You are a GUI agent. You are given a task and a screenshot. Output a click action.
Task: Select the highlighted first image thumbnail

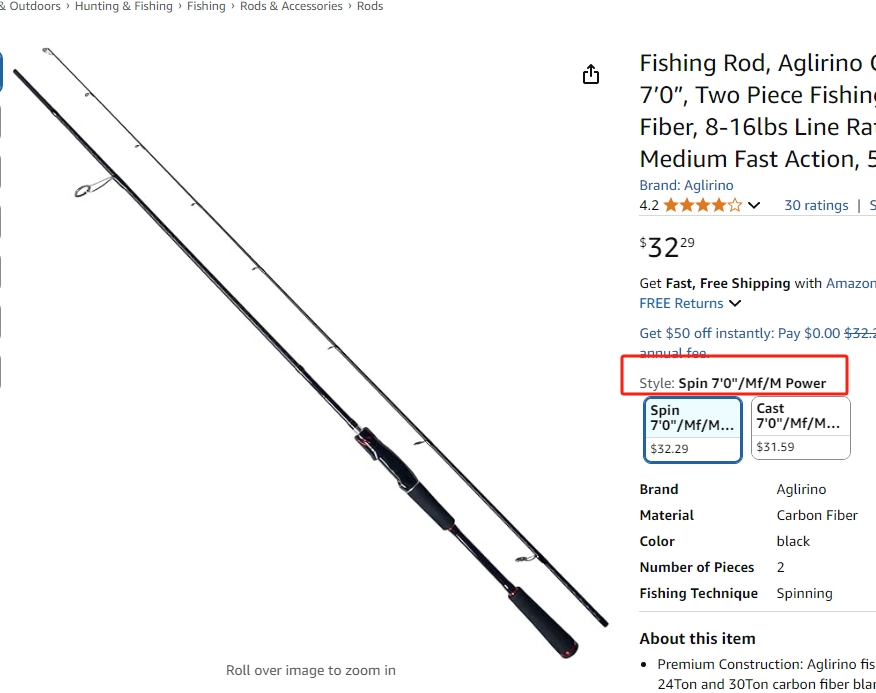1,72
